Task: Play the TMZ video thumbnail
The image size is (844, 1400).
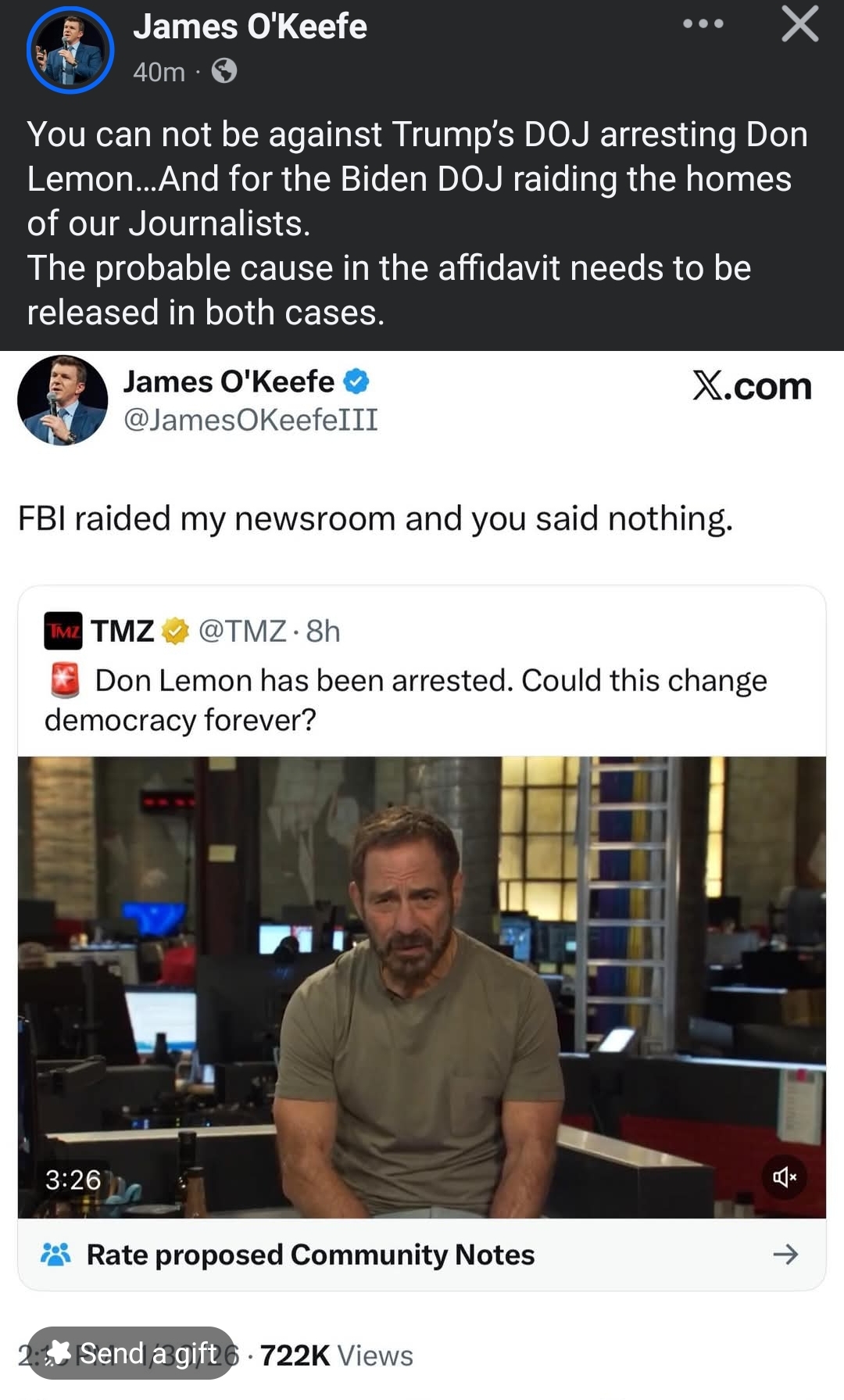Action: click(x=422, y=987)
